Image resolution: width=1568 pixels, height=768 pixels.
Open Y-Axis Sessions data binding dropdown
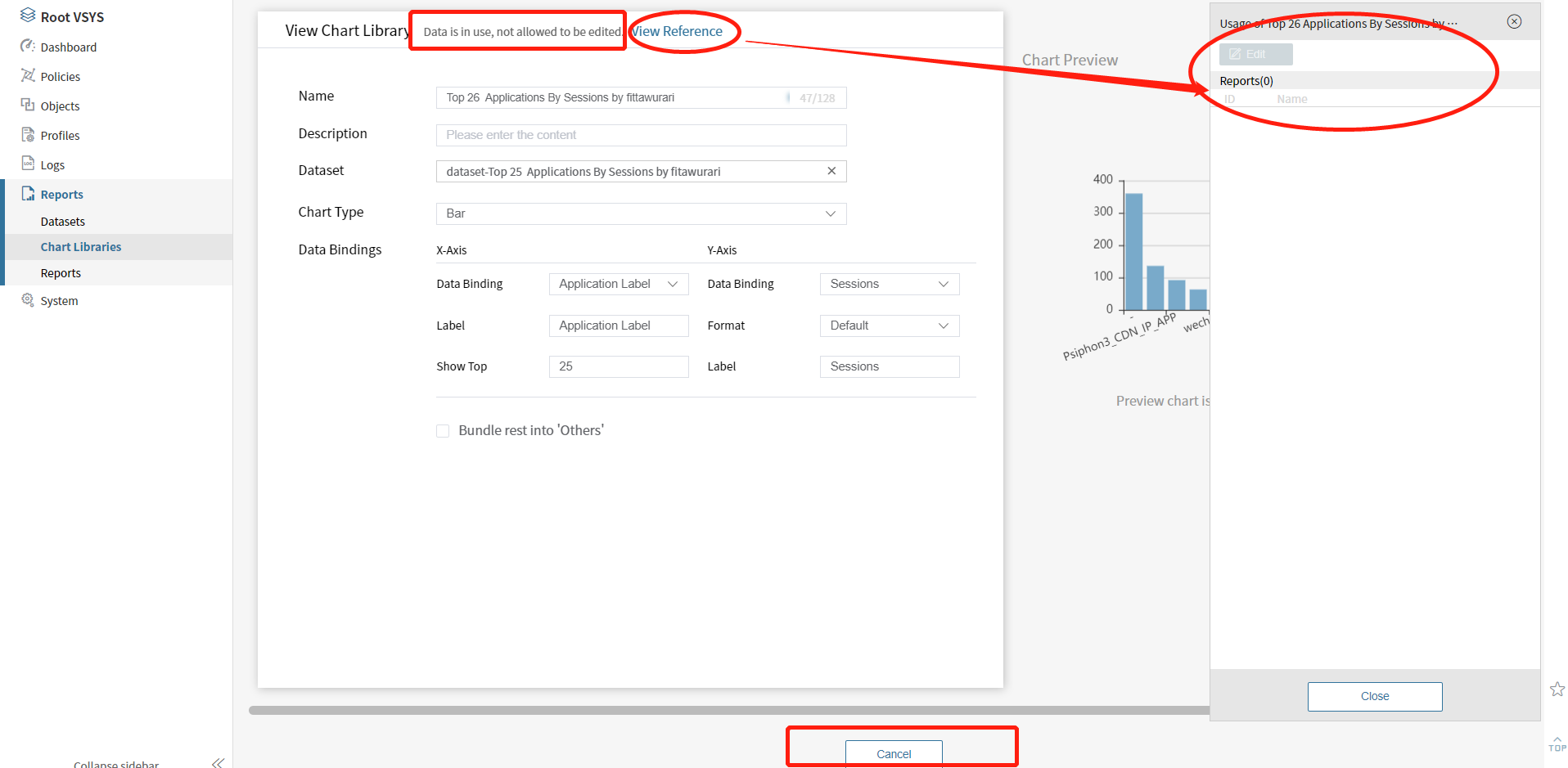point(889,284)
